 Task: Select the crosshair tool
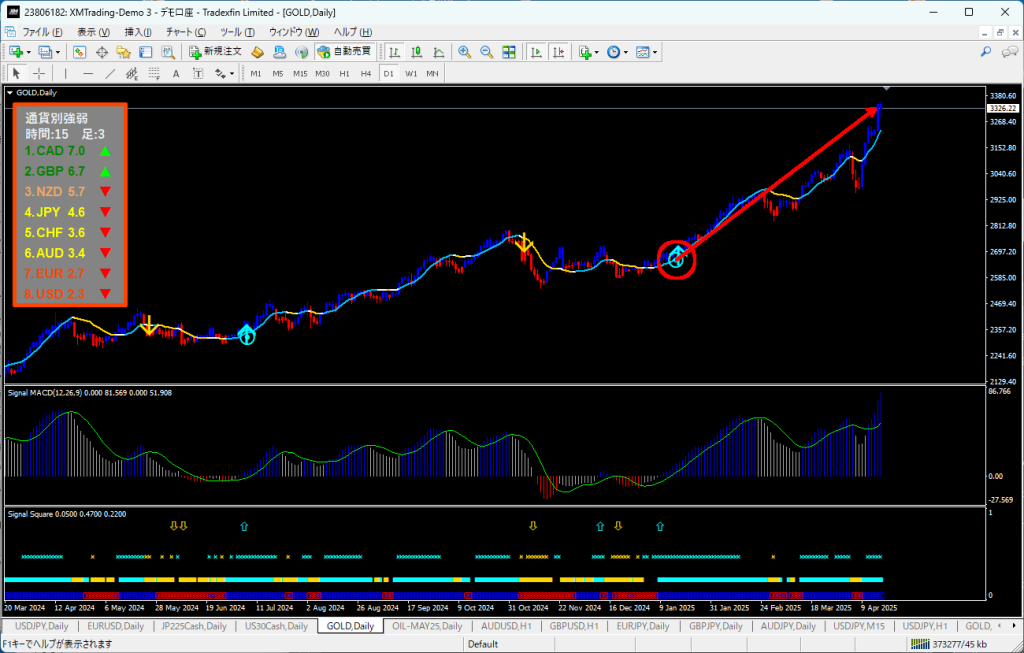39,74
